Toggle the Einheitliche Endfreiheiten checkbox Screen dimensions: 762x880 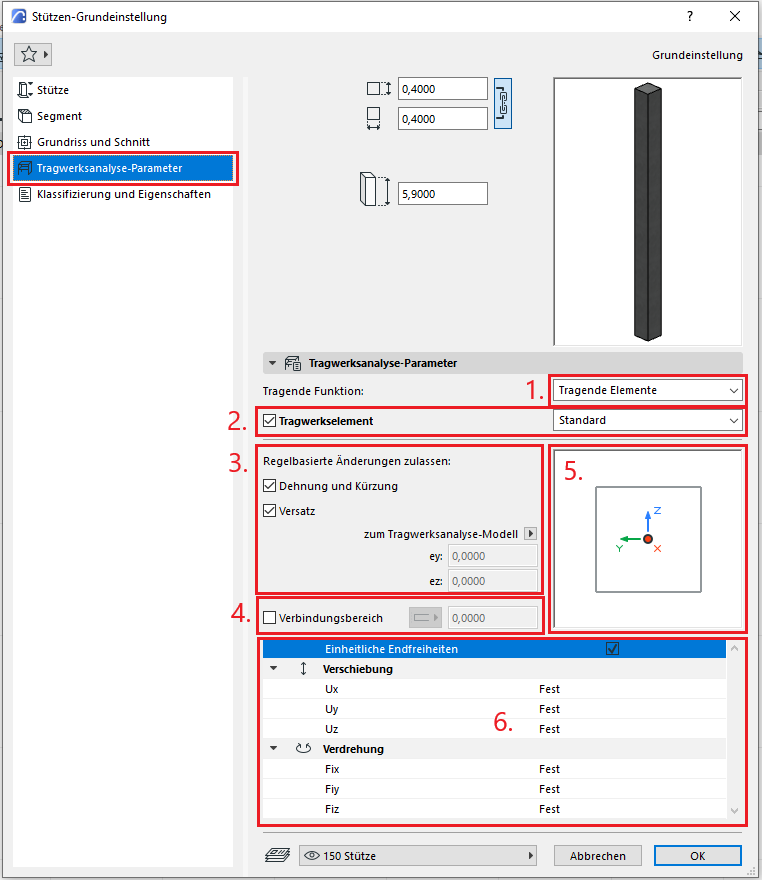(612, 649)
